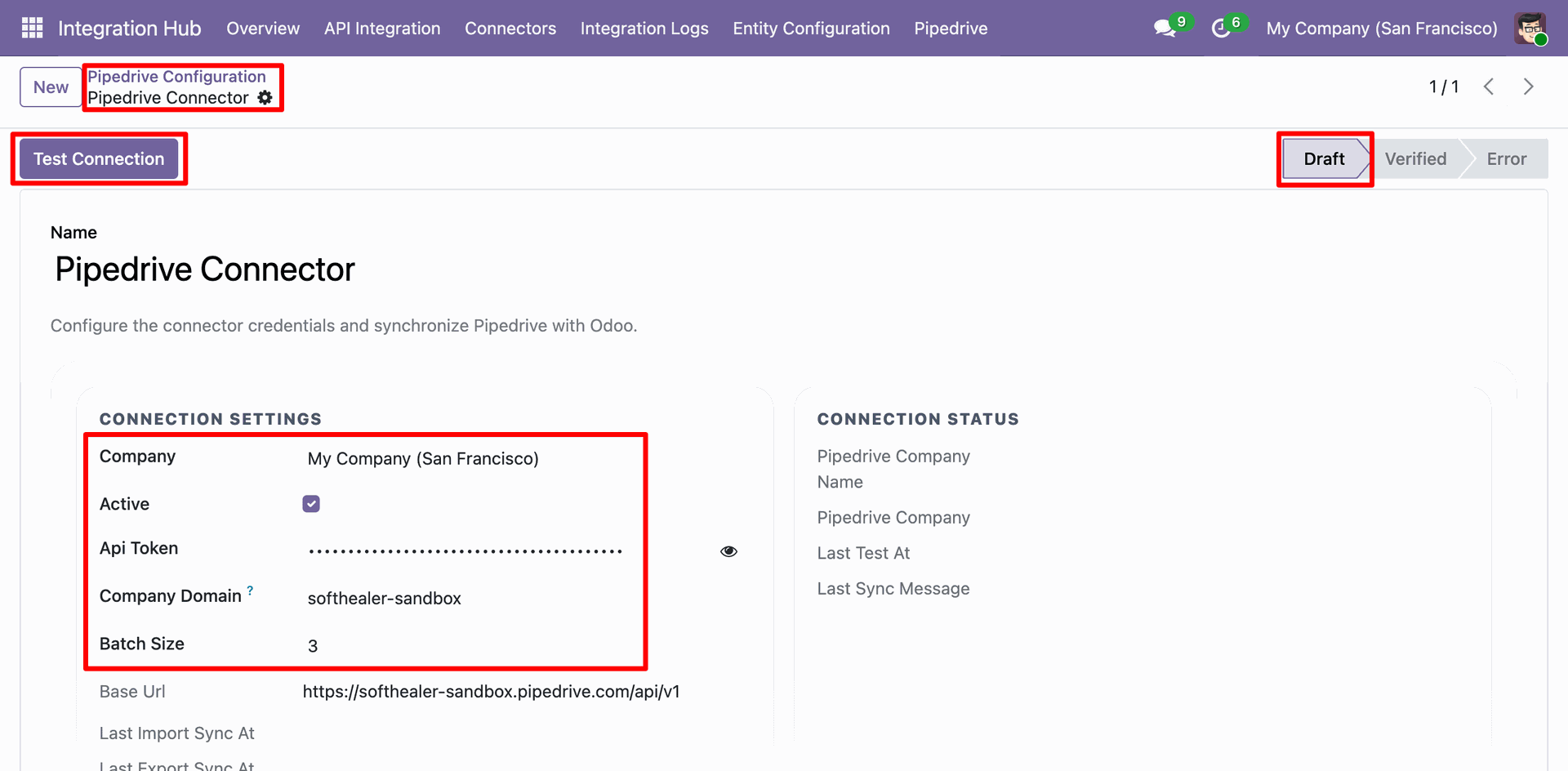Open the chat messages icon with badge 9

coord(1165,28)
